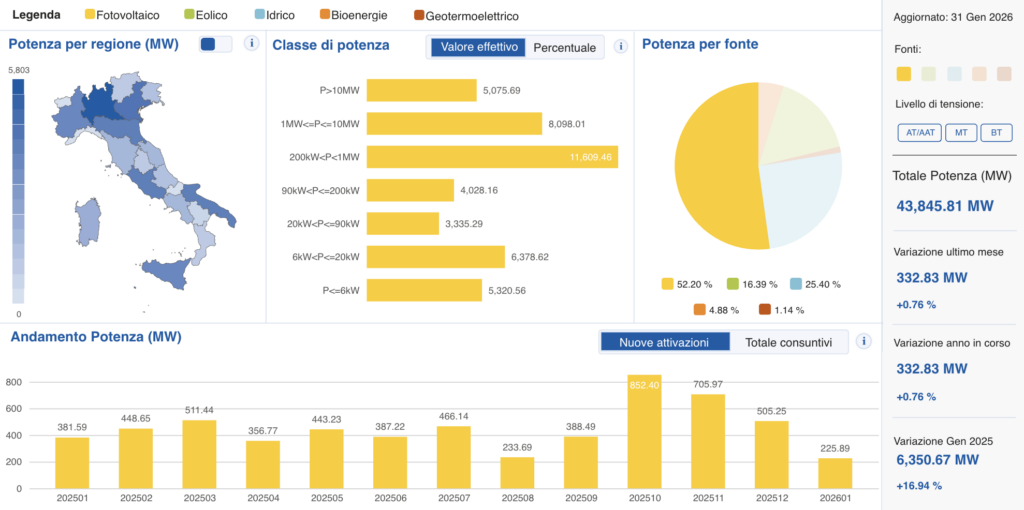Toggle the BT voltage level filter
Image resolution: width=1024 pixels, height=510 pixels.
point(995,132)
